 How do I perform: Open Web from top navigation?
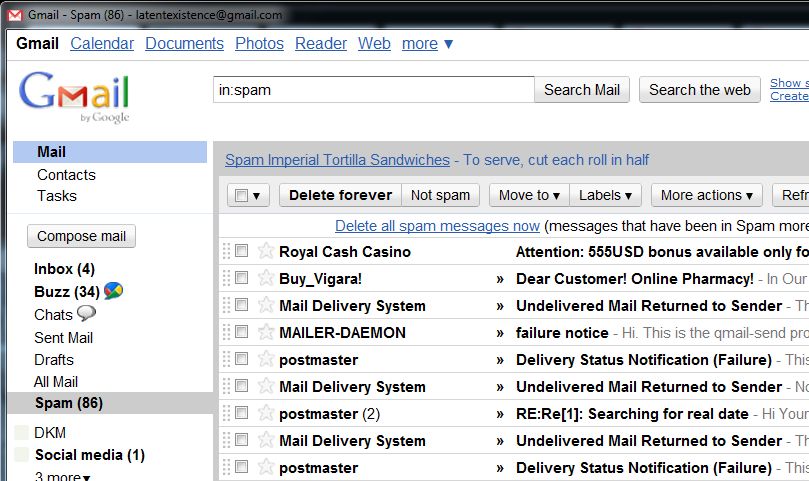[374, 44]
